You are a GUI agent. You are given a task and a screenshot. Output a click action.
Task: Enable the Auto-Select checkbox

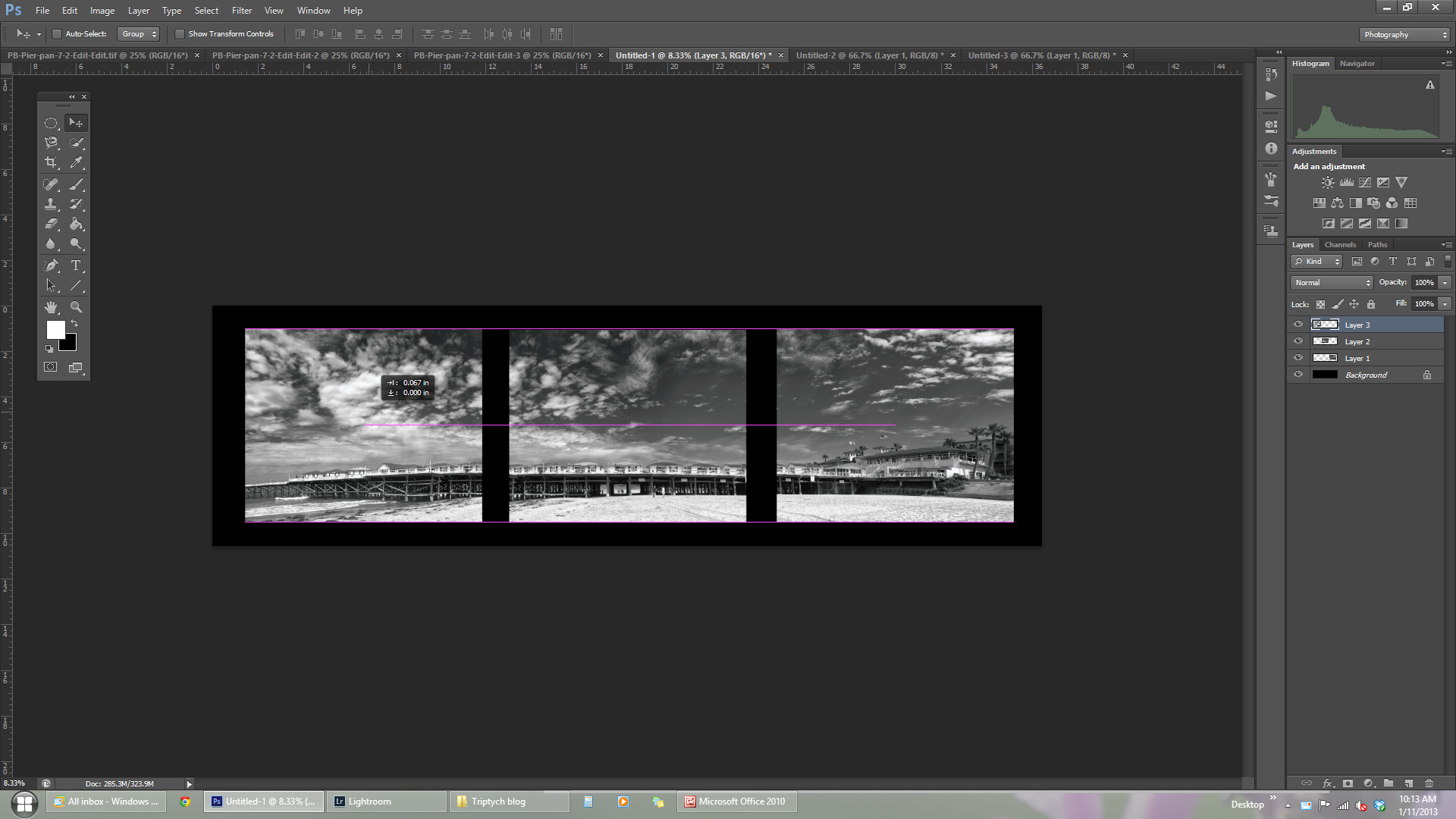click(57, 34)
